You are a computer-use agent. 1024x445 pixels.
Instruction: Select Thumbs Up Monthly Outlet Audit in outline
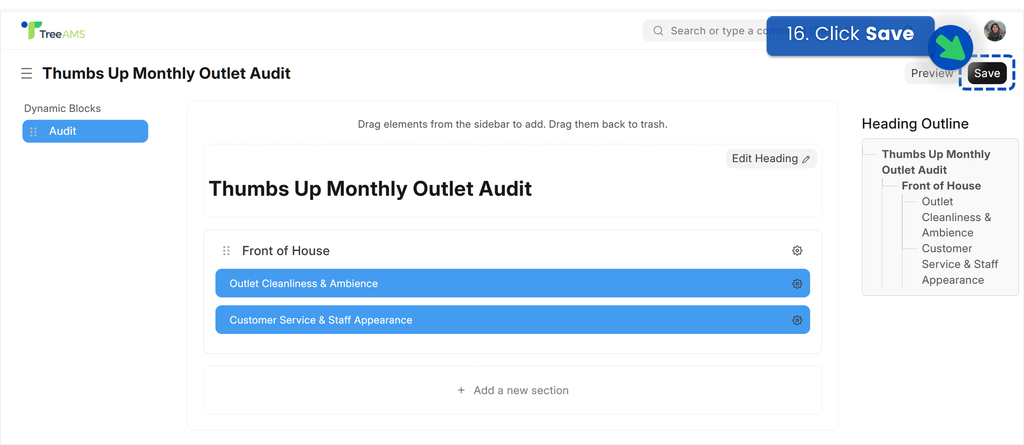pos(936,162)
